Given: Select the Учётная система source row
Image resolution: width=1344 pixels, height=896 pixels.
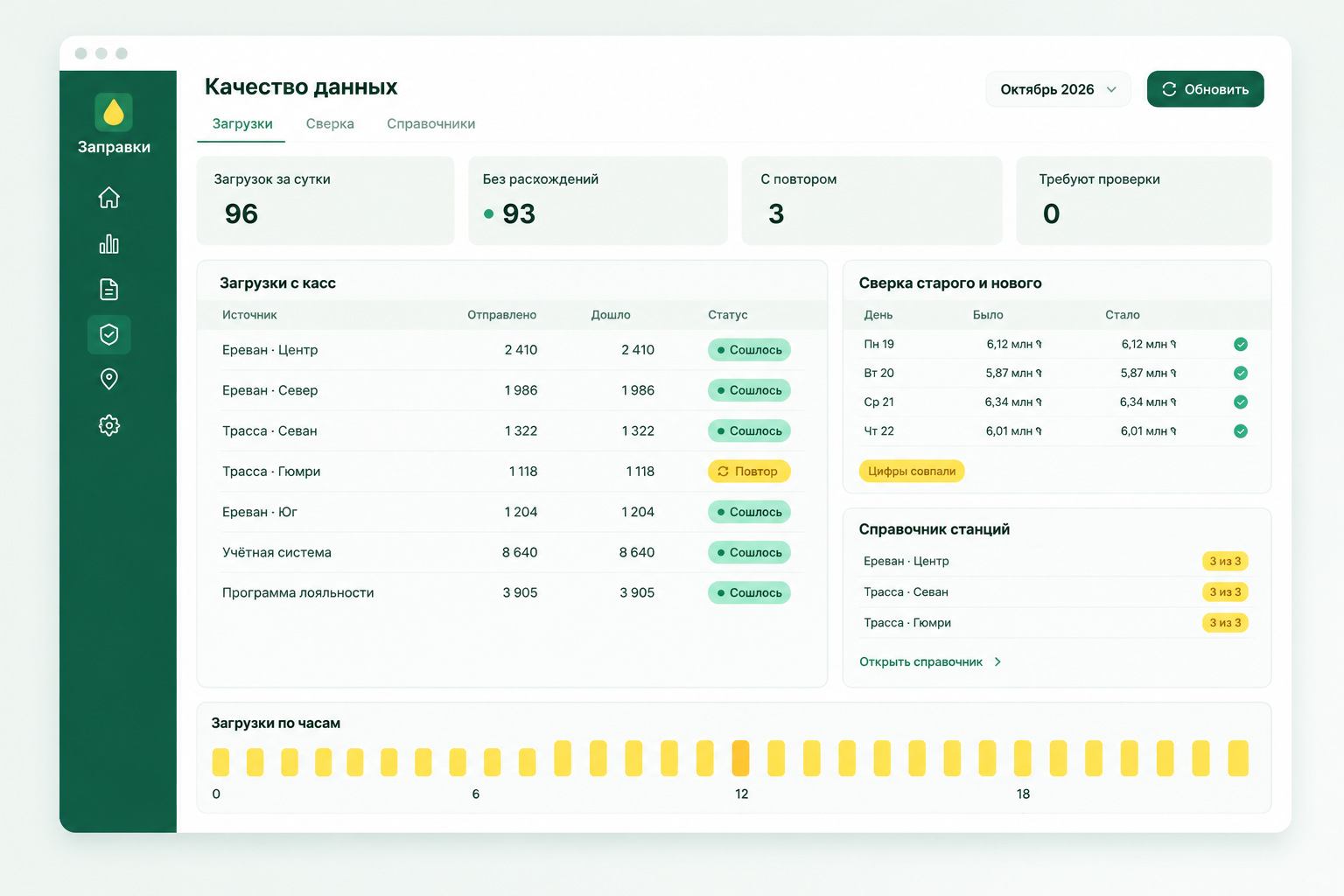Looking at the screenshot, I should 512,553.
